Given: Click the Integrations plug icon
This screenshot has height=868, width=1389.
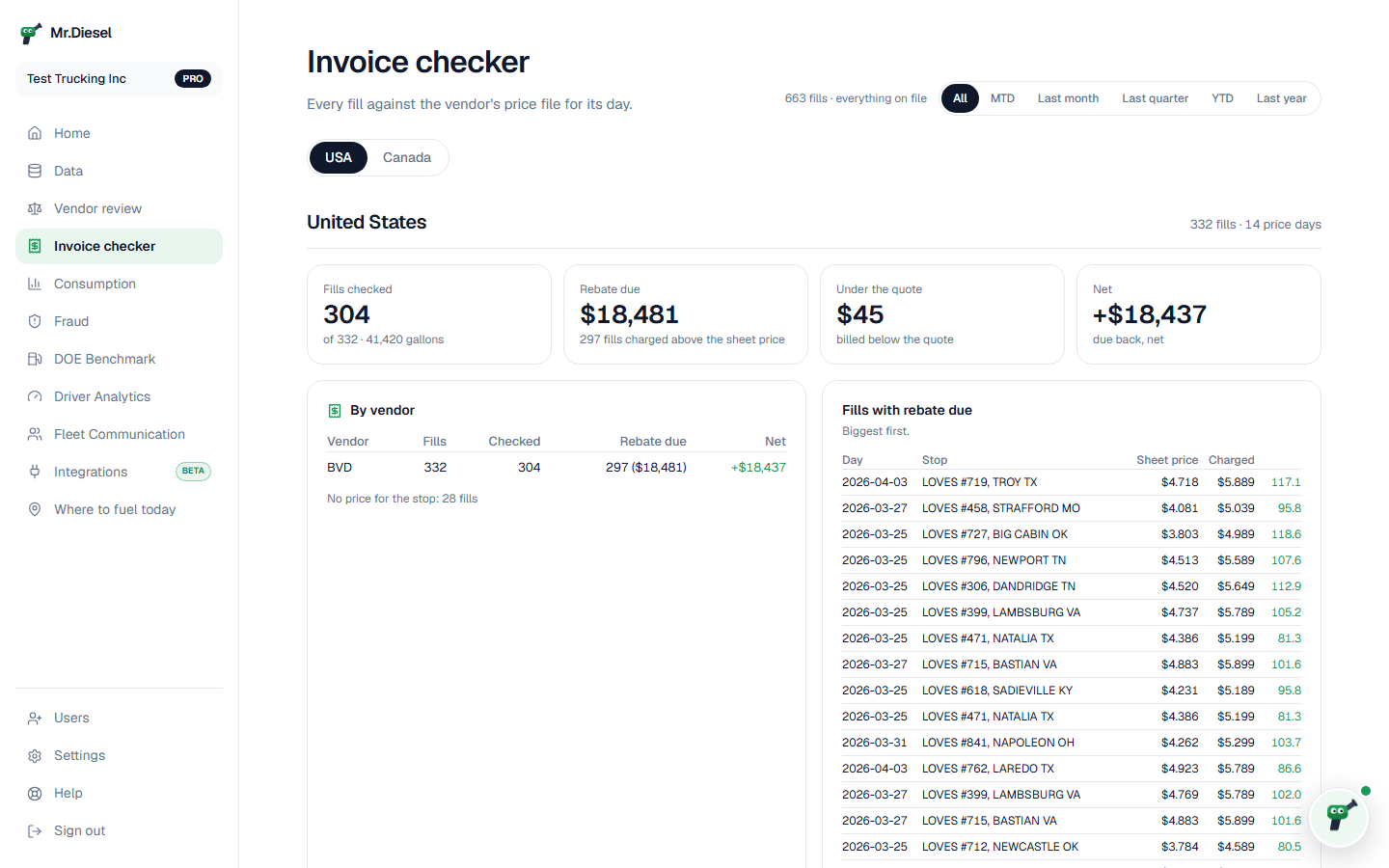Looking at the screenshot, I should (35, 472).
